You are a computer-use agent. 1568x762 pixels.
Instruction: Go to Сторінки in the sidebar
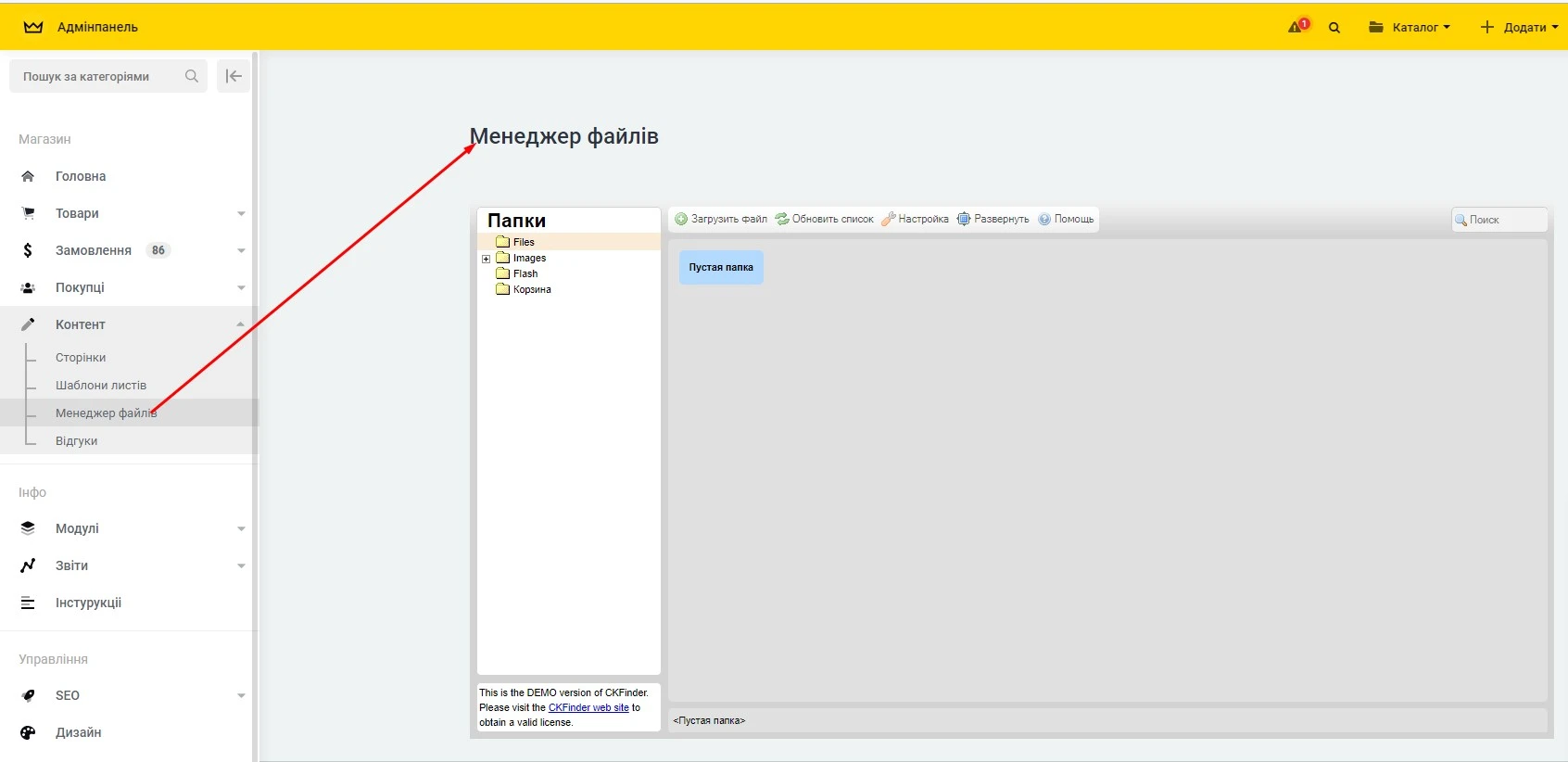click(81, 358)
